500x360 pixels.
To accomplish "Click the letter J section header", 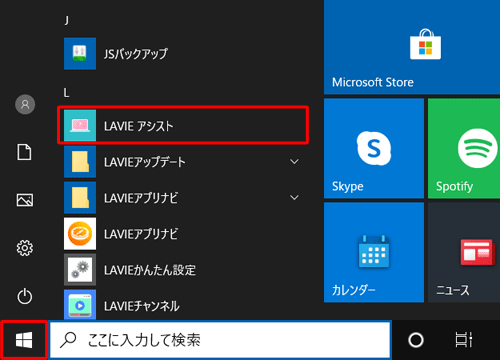I will [x=67, y=21].
